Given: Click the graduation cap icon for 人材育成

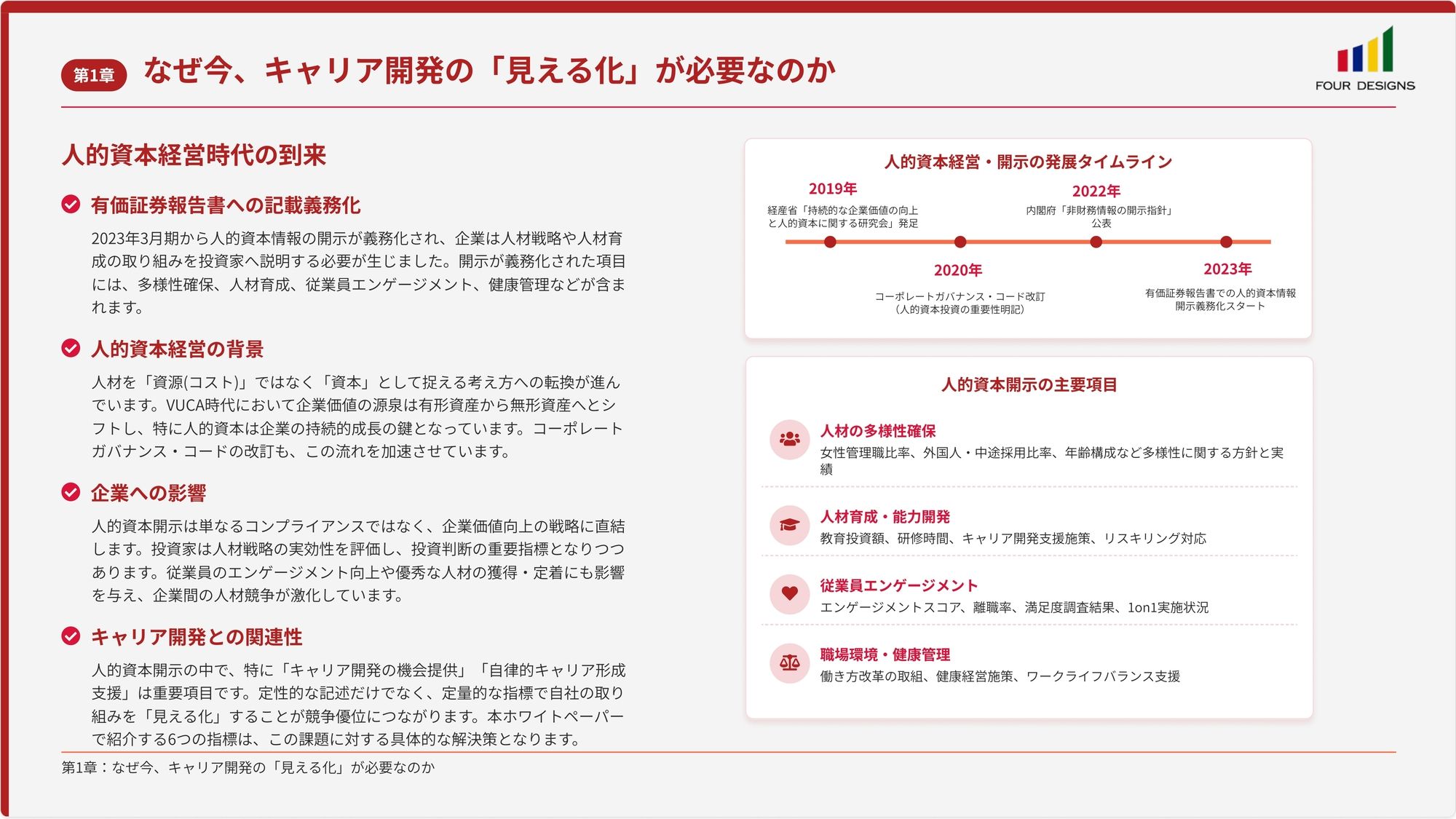Looking at the screenshot, I should point(789,525).
